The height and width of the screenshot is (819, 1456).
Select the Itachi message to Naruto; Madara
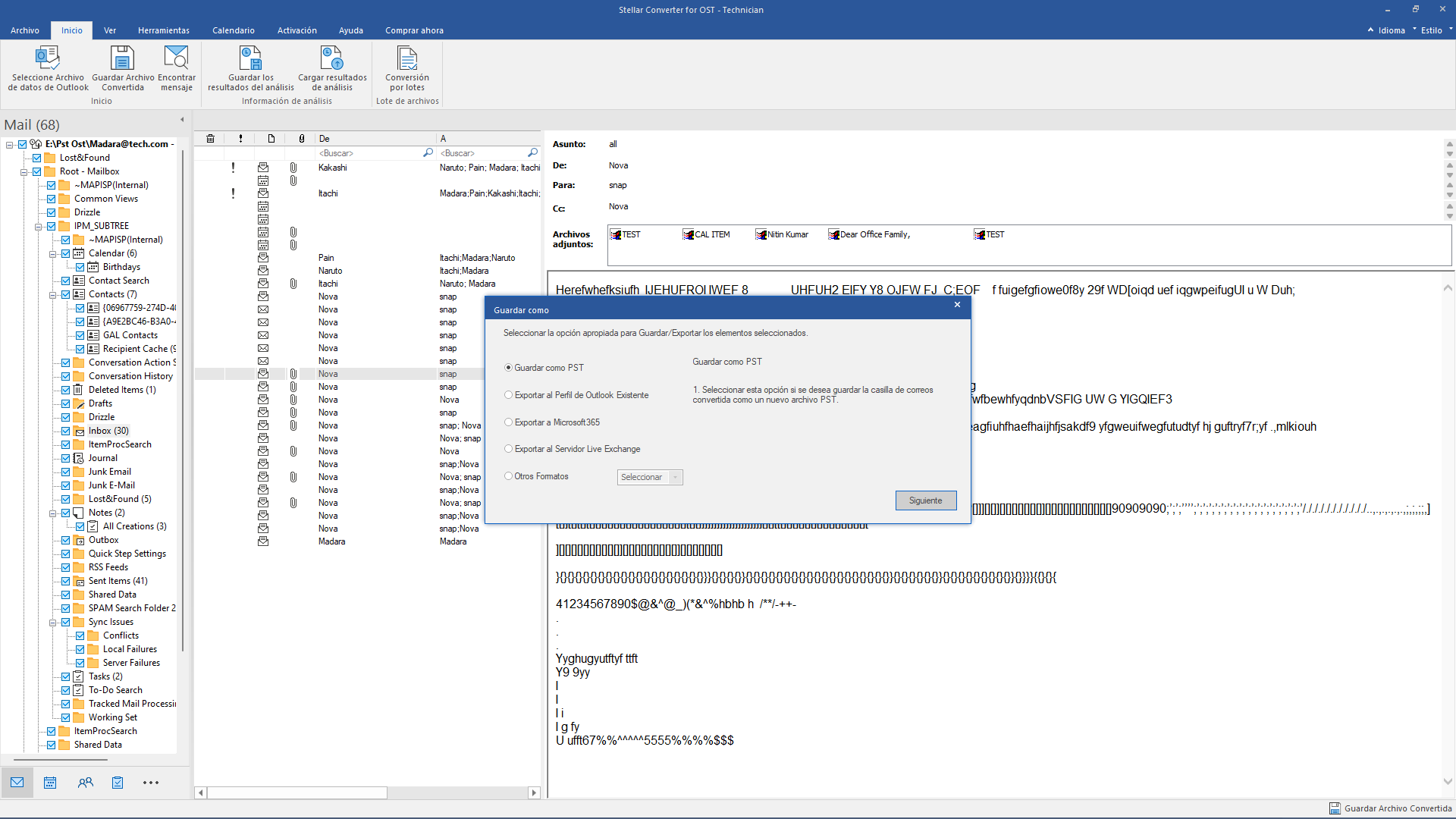click(x=368, y=284)
